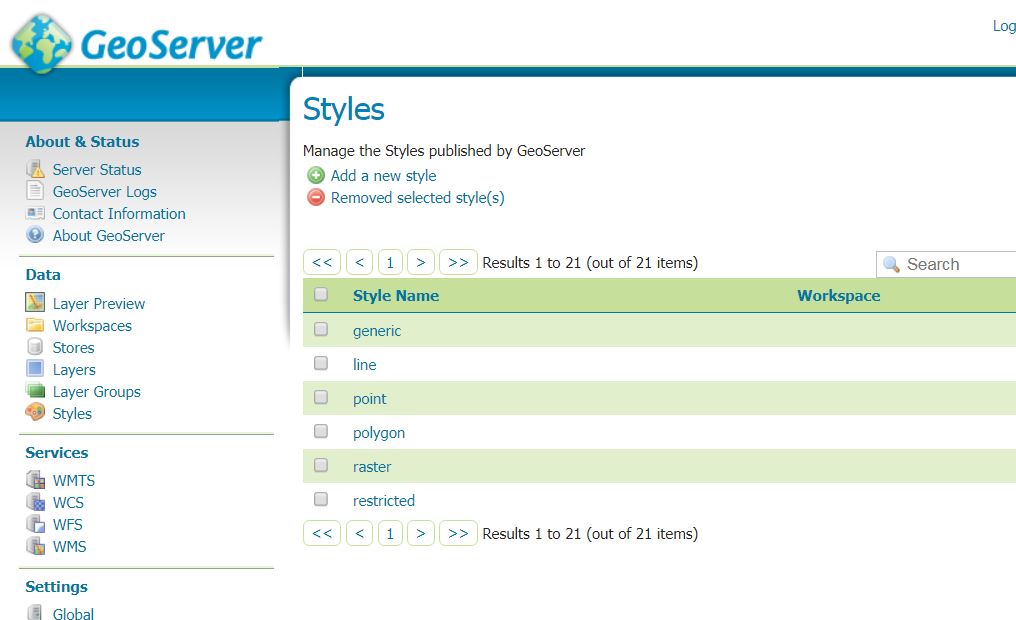Click bottom first page << button
The image size is (1016, 620).
[x=322, y=533]
